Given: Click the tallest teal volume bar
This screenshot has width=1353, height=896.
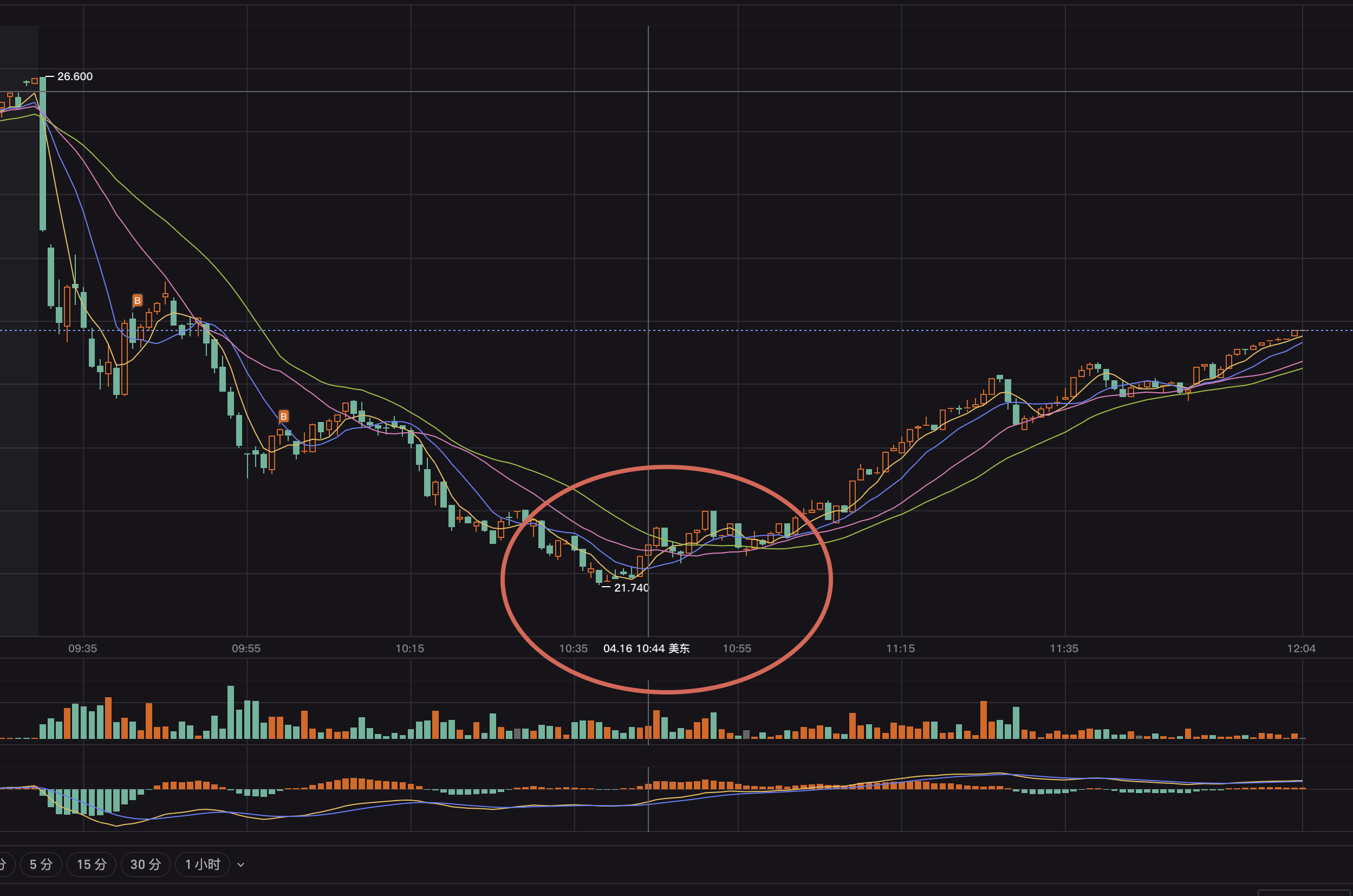Looking at the screenshot, I should (231, 712).
